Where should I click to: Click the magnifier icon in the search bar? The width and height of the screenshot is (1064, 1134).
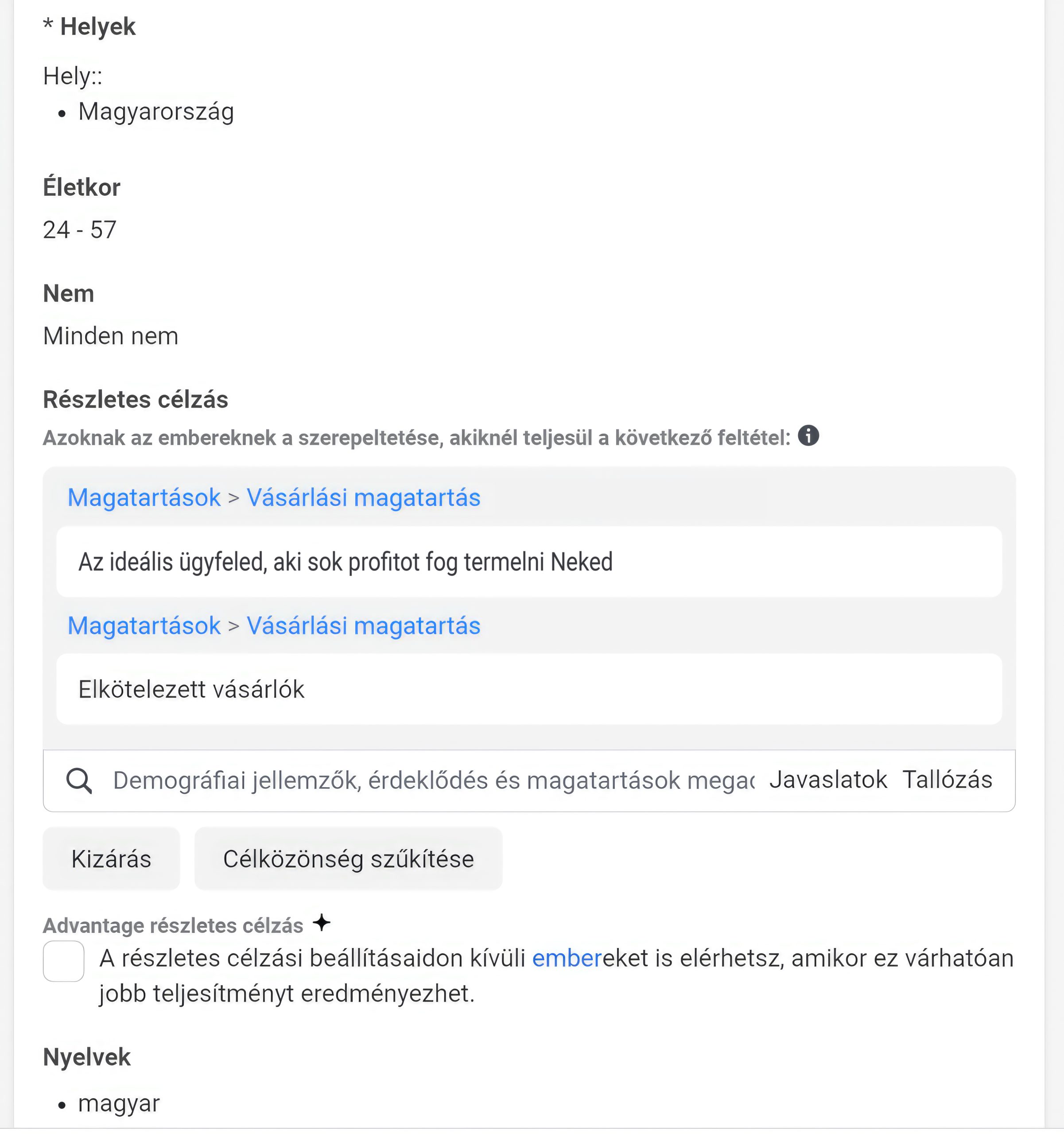[x=79, y=781]
